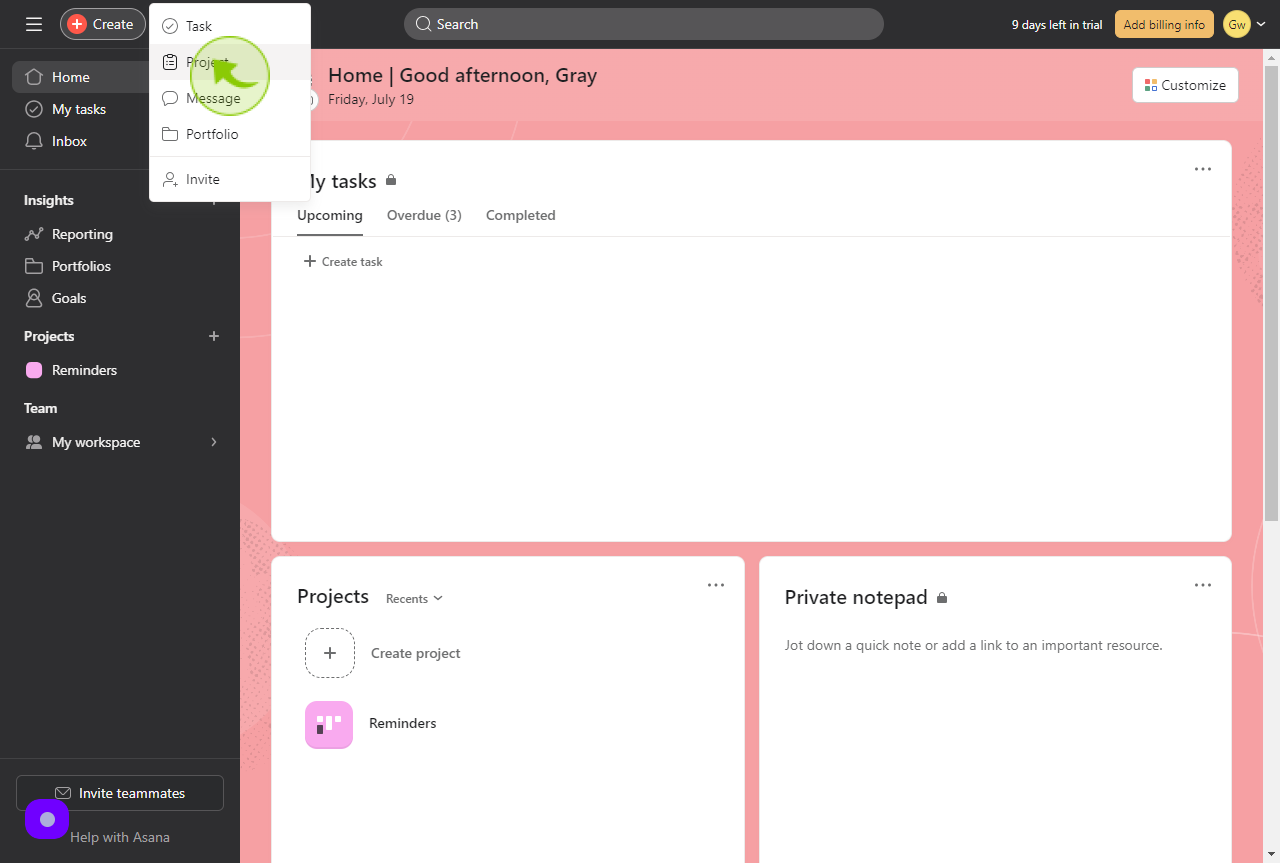Click the My tasks checkmark icon in the sidebar
The image size is (1280, 863).
pos(34,109)
